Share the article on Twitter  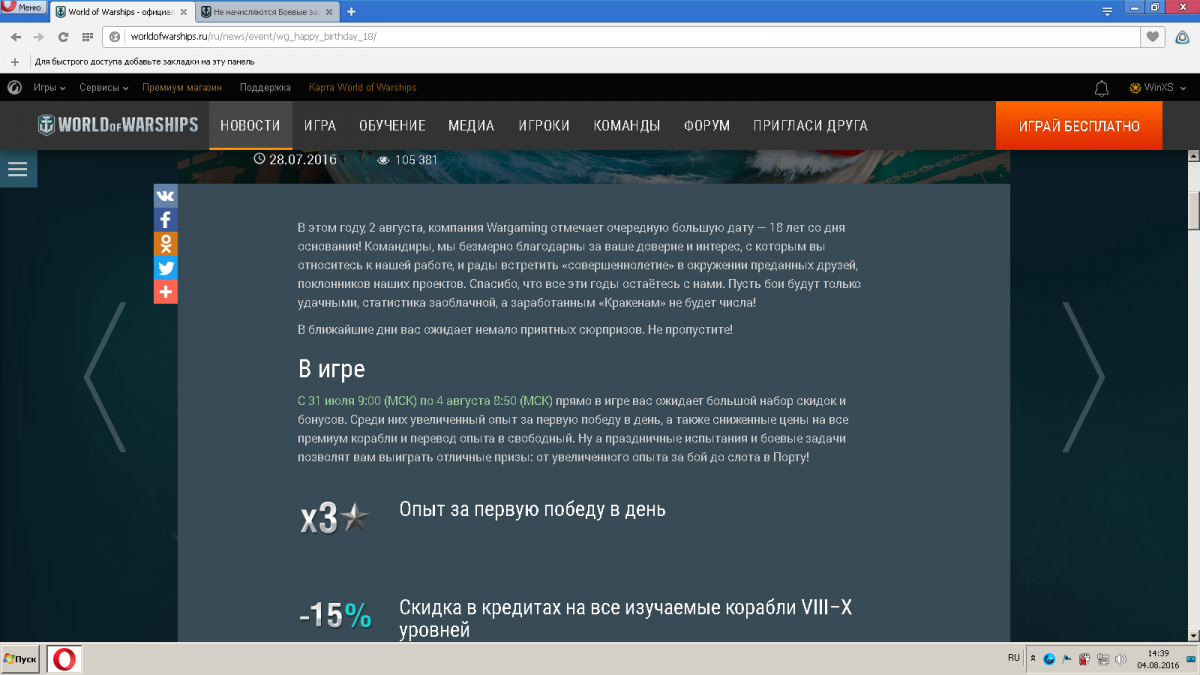pos(166,268)
